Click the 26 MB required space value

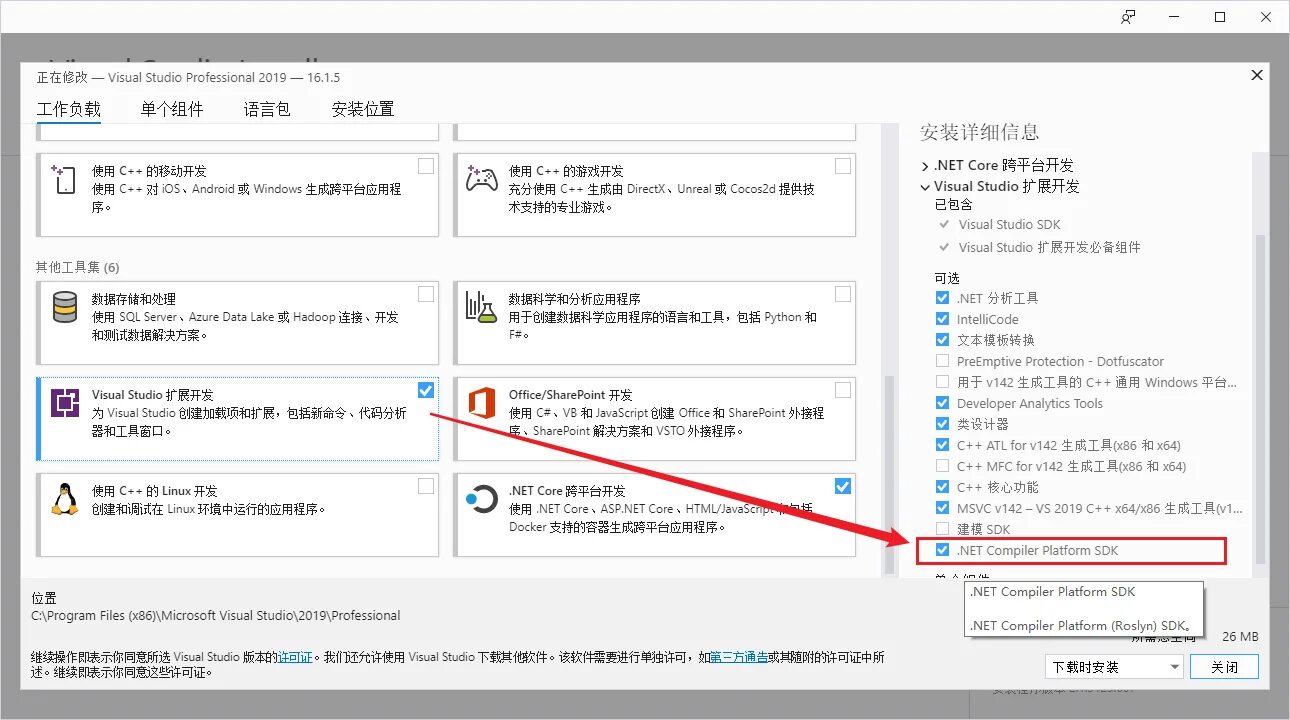coord(1240,637)
